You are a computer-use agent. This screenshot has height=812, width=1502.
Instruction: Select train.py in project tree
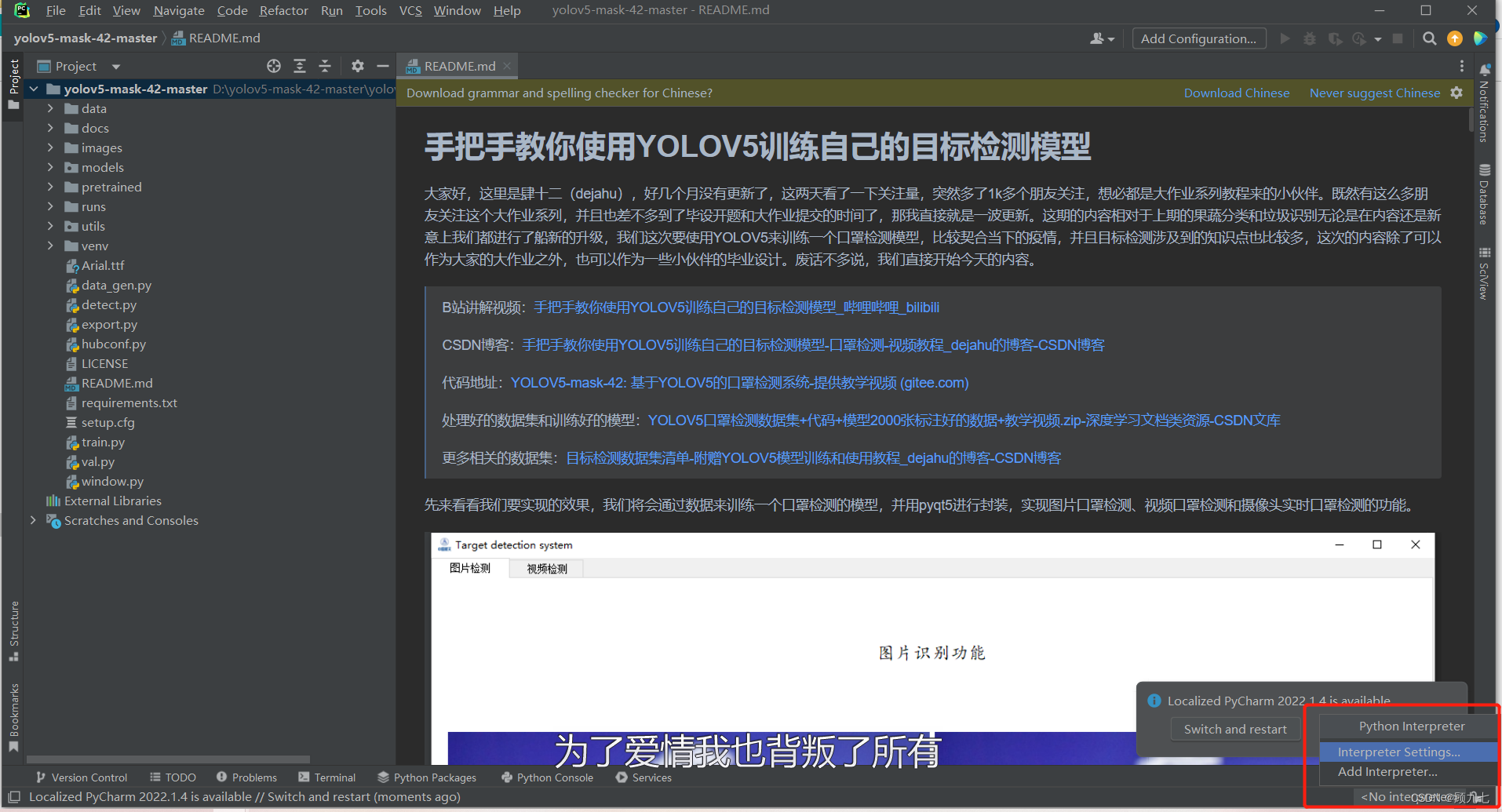tap(103, 442)
